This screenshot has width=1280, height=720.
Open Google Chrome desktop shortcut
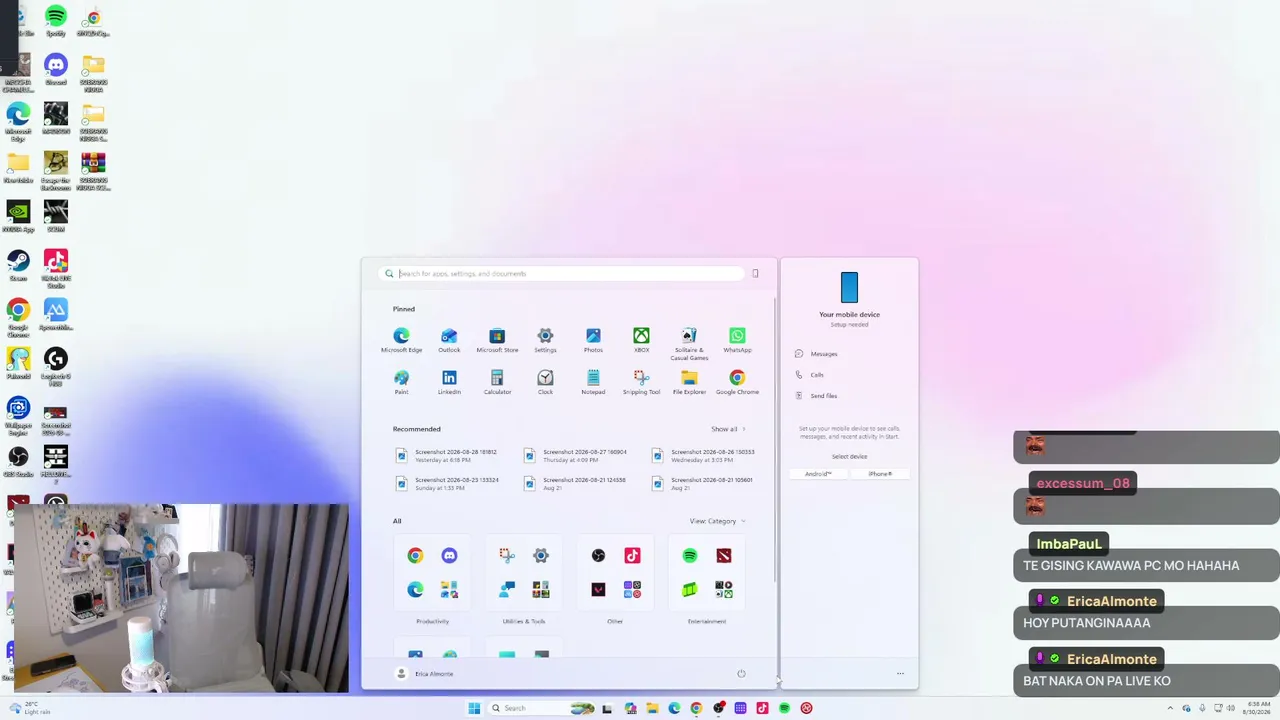coord(18,316)
